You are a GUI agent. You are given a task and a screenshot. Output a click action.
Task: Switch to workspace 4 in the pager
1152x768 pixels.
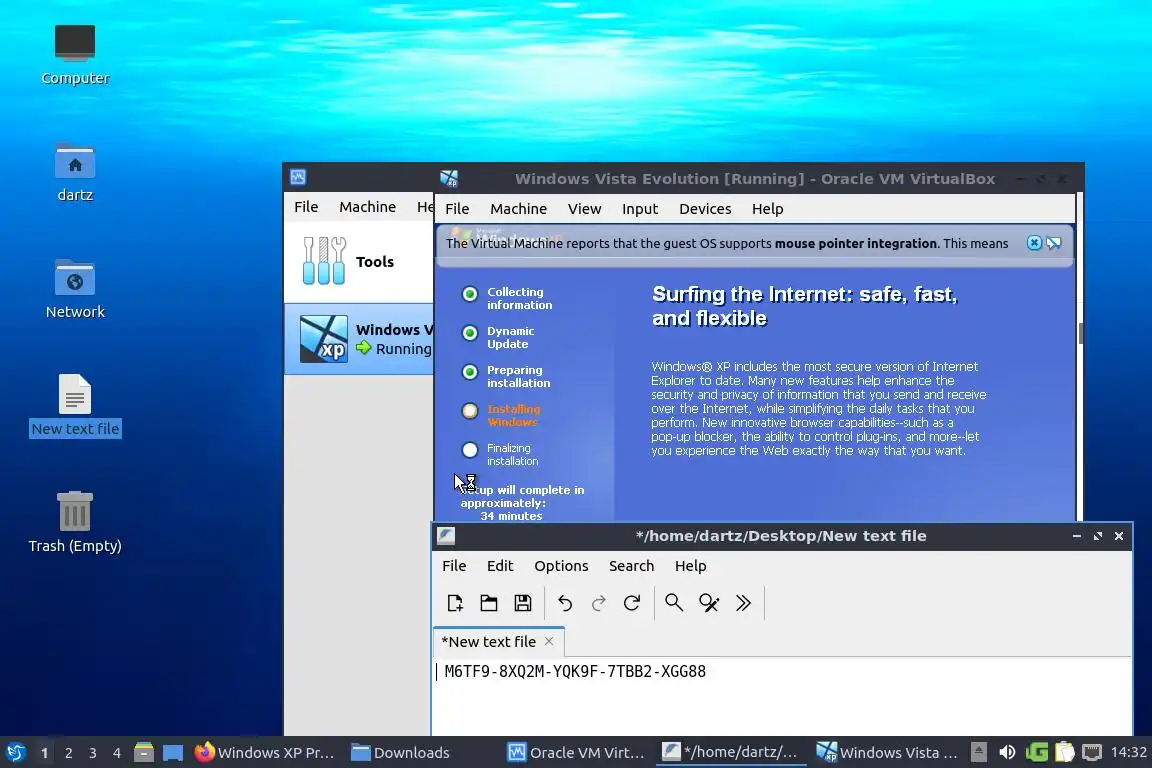117,753
